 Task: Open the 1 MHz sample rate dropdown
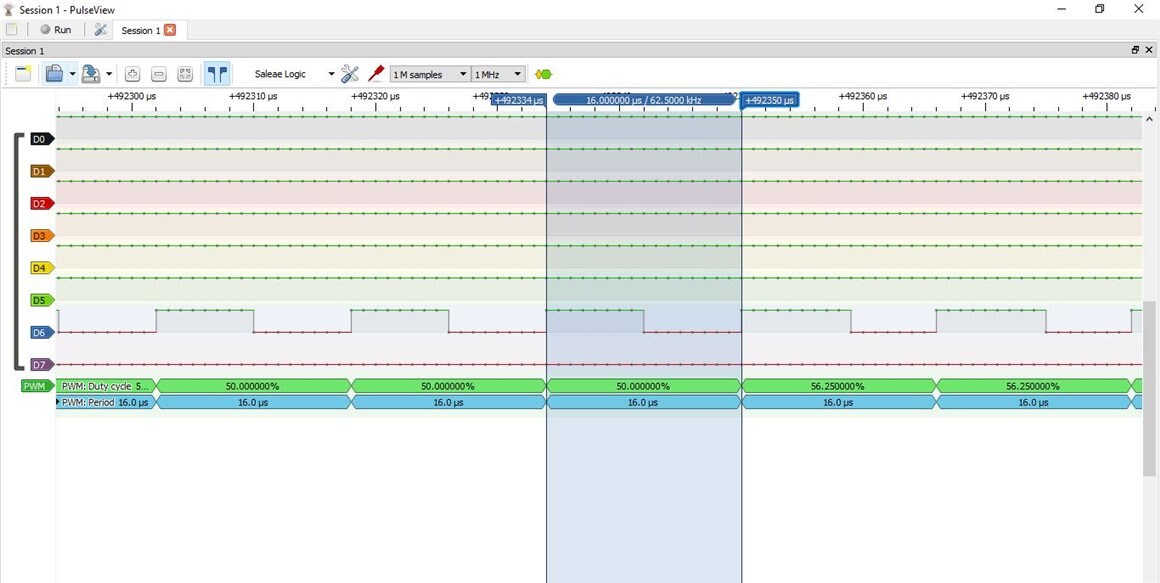(498, 75)
